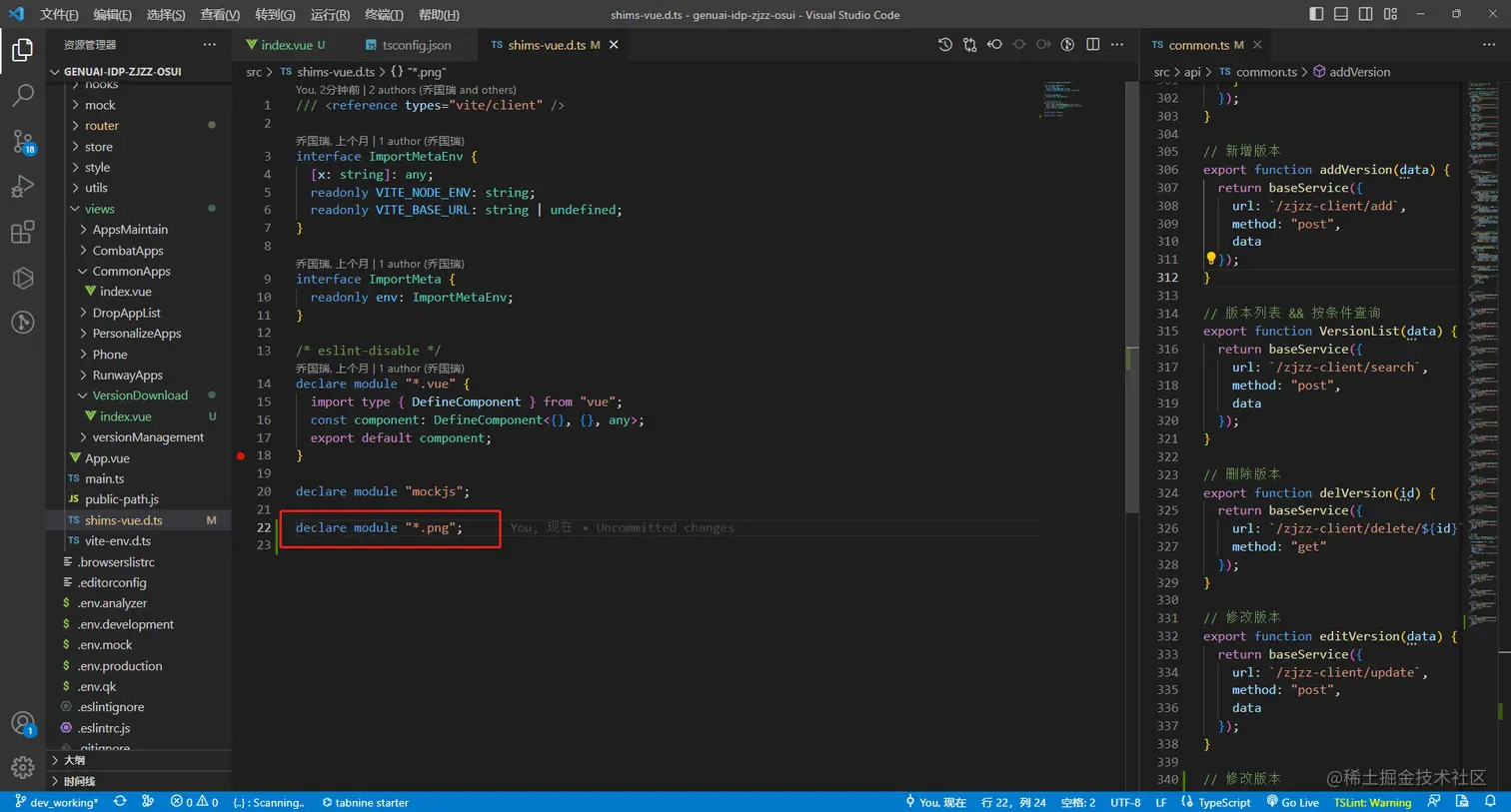Open vite-env.d.ts in the file tree

139,541
